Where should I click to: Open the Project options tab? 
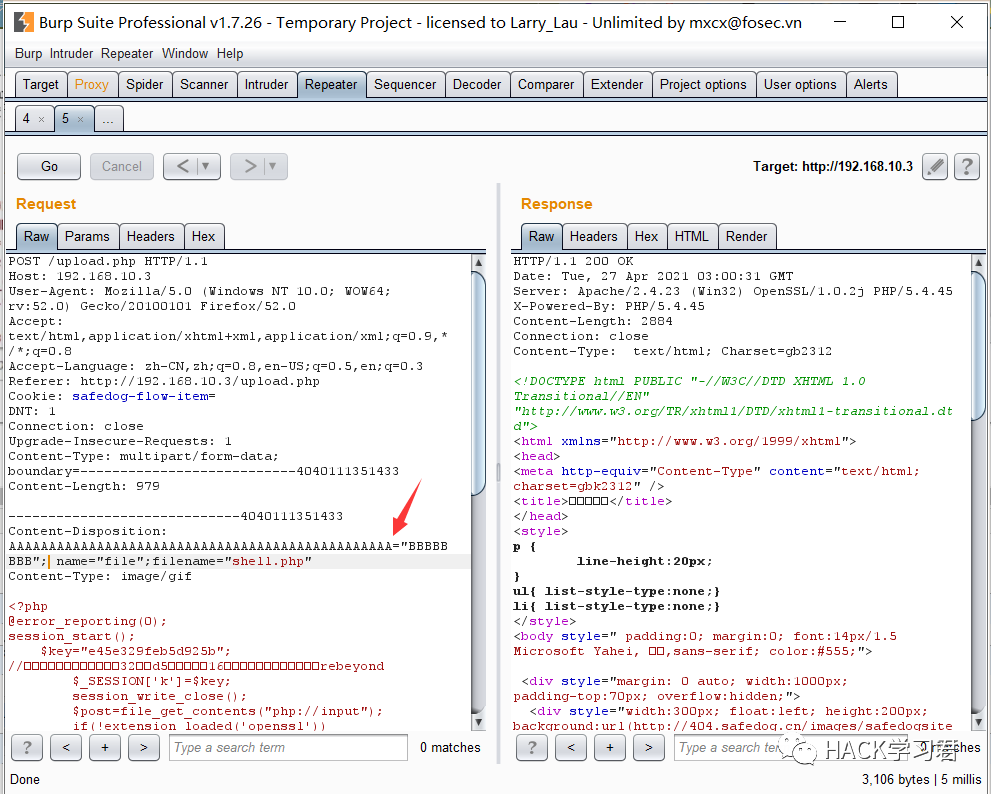pyautogui.click(x=703, y=85)
